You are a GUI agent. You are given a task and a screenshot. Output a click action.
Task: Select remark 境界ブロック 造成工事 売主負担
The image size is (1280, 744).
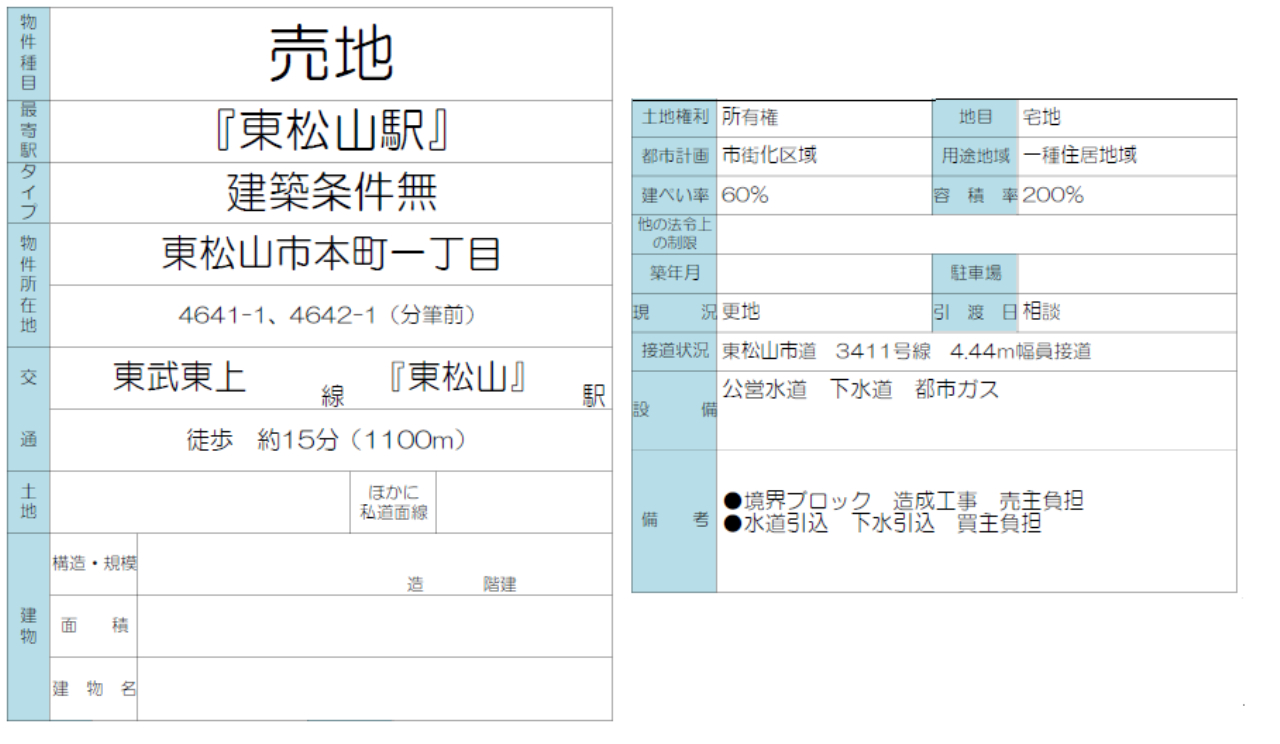click(903, 500)
